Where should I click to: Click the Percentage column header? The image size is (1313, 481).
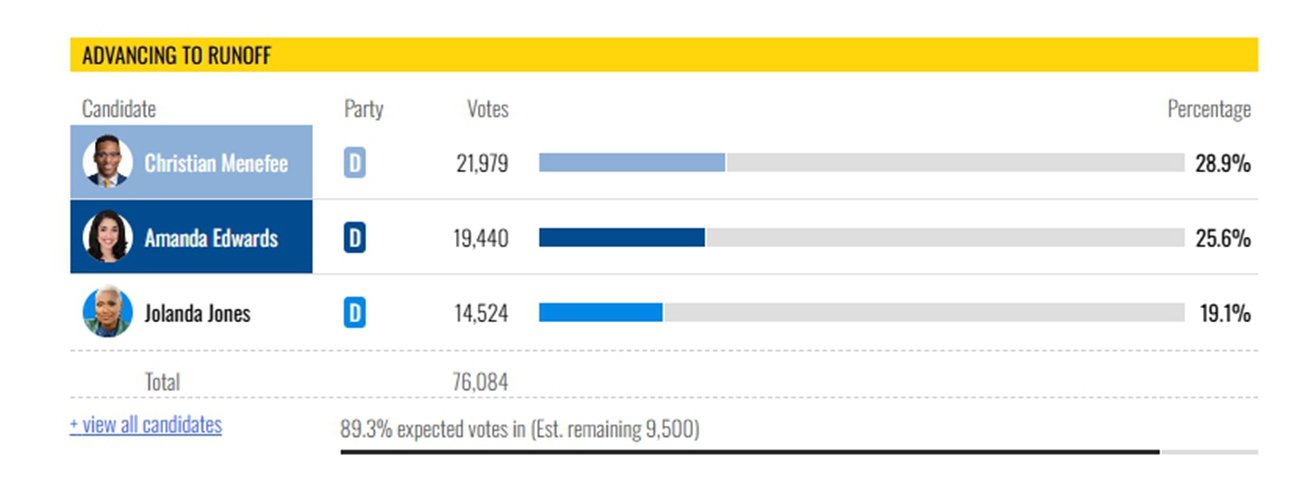(1208, 109)
